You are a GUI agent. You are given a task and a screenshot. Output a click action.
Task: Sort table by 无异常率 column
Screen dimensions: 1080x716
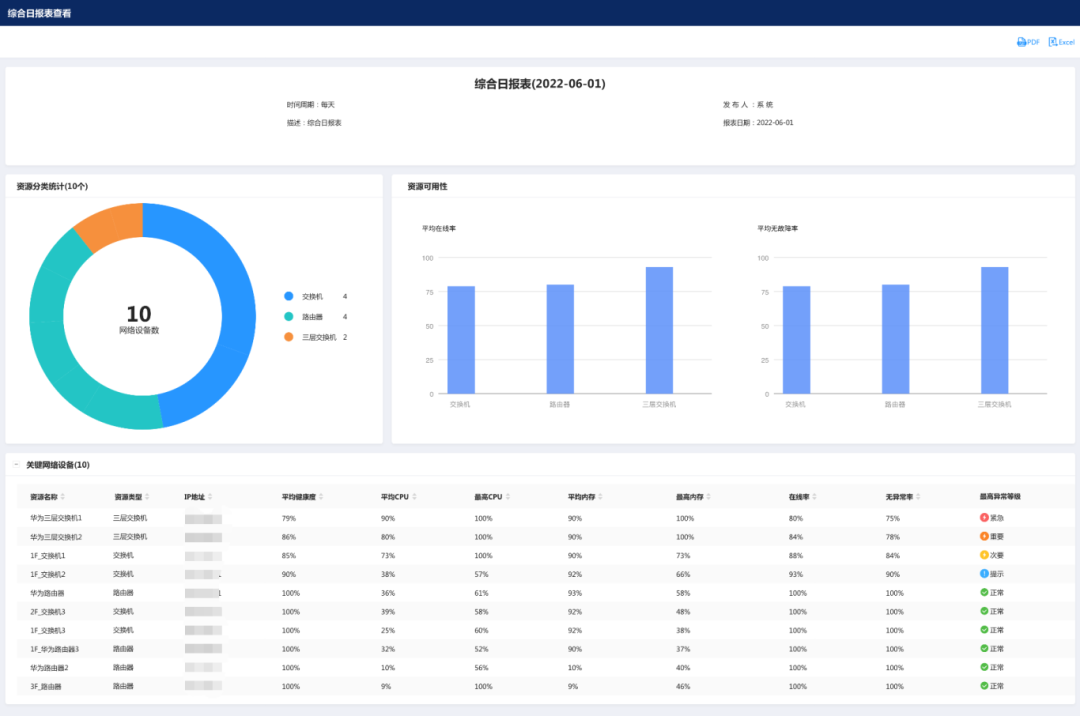coord(918,496)
